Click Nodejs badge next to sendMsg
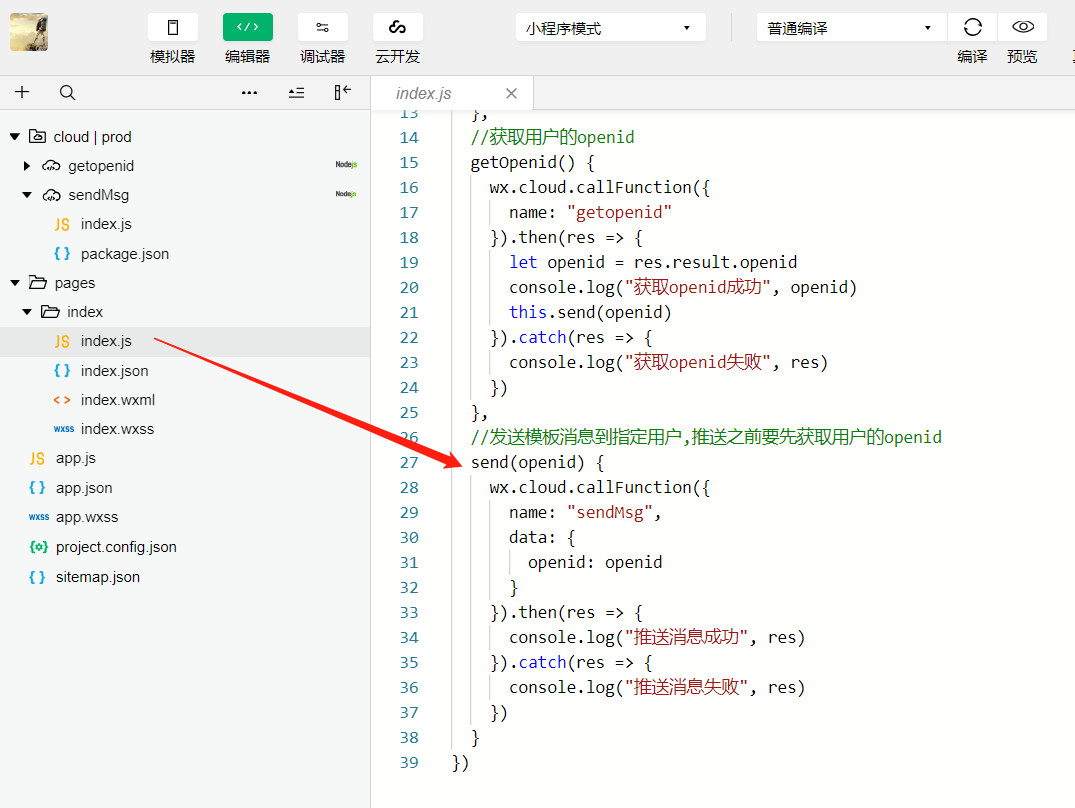 (346, 194)
